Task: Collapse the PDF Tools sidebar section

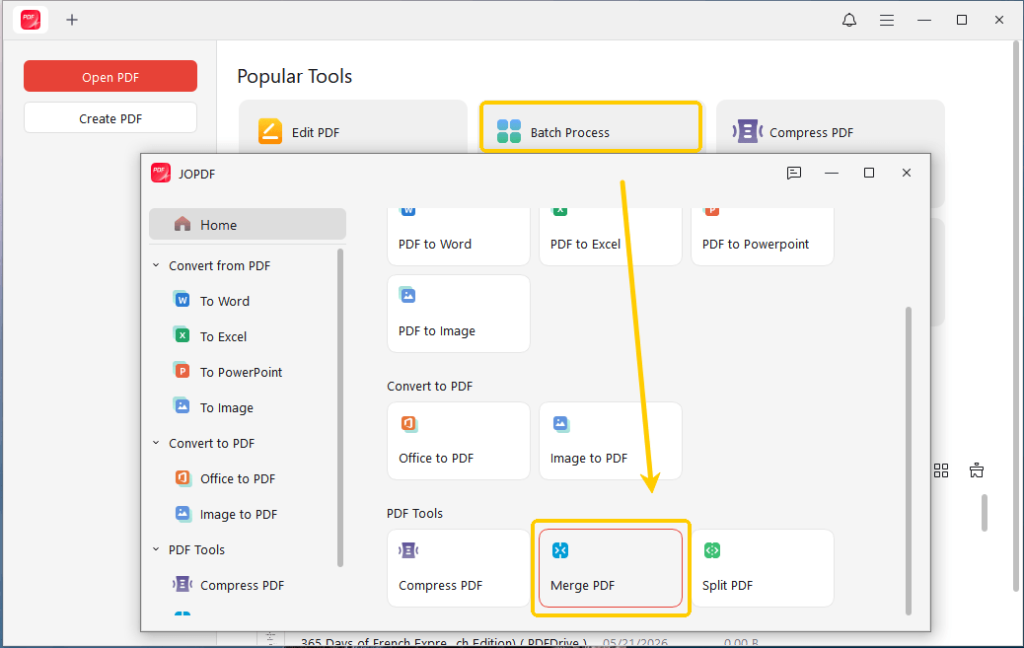Action: 156,549
